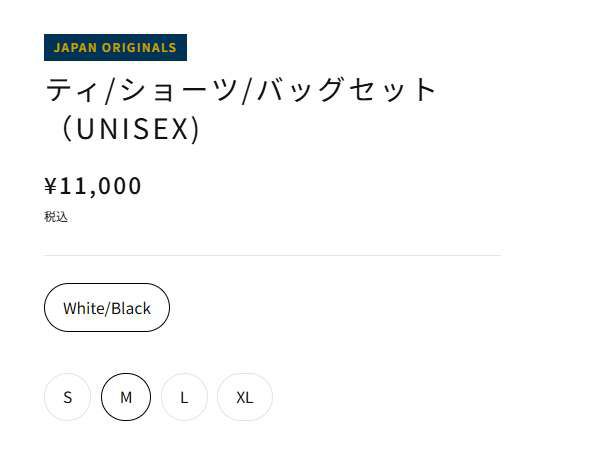Viewport: 600px width, 450px height.
Task: Select size XL
Action: point(245,397)
